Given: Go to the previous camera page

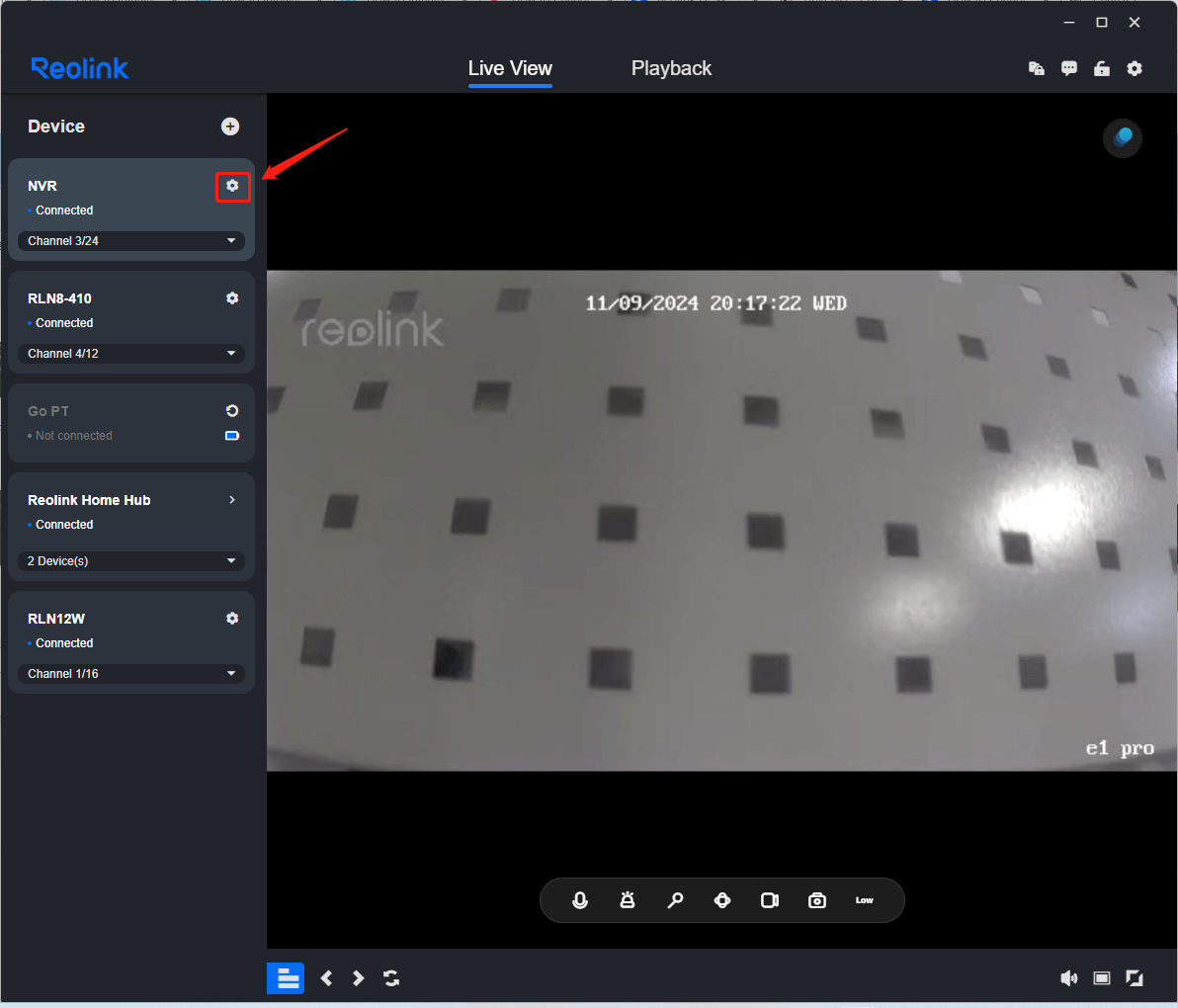Looking at the screenshot, I should point(327,978).
